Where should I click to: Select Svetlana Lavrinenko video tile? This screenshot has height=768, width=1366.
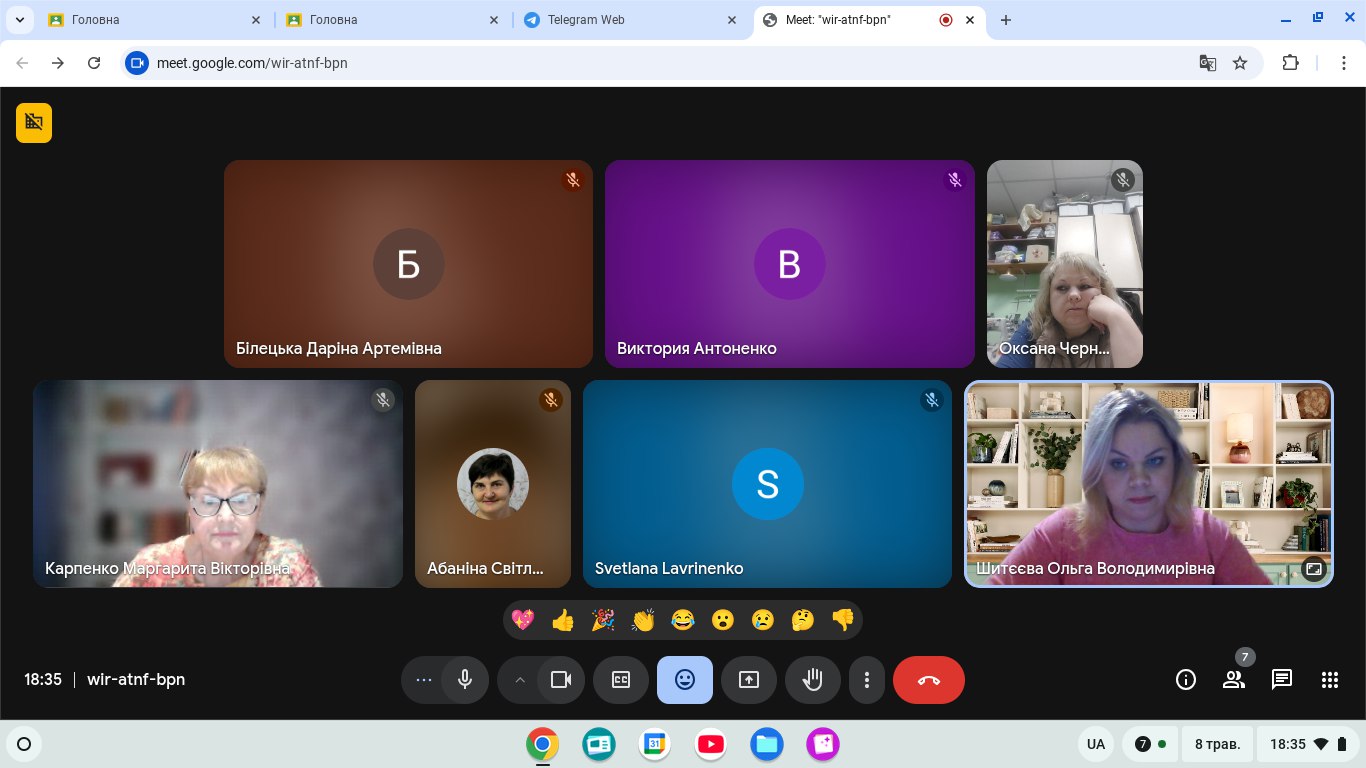[767, 484]
